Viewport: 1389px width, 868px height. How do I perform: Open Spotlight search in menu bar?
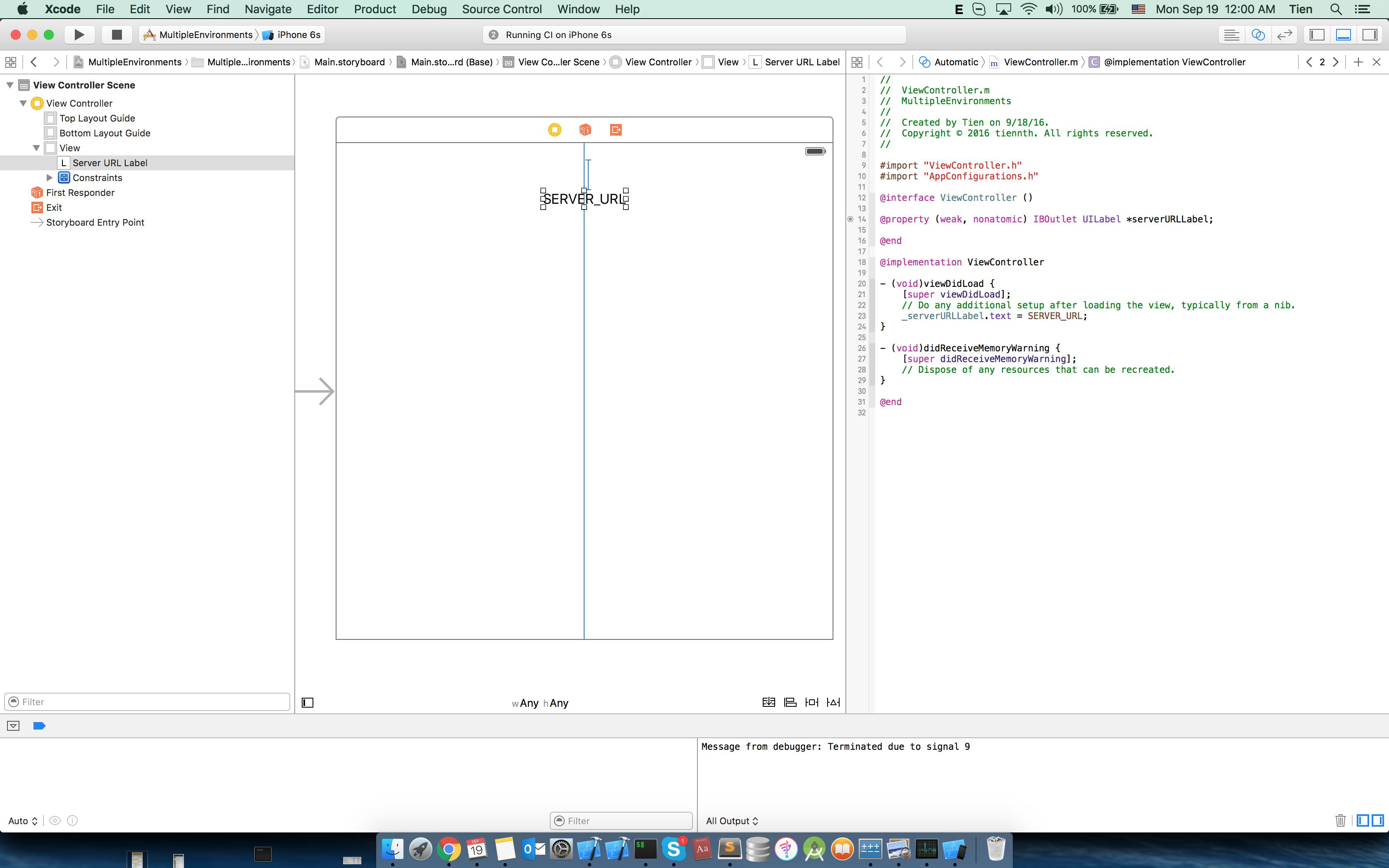click(x=1336, y=9)
